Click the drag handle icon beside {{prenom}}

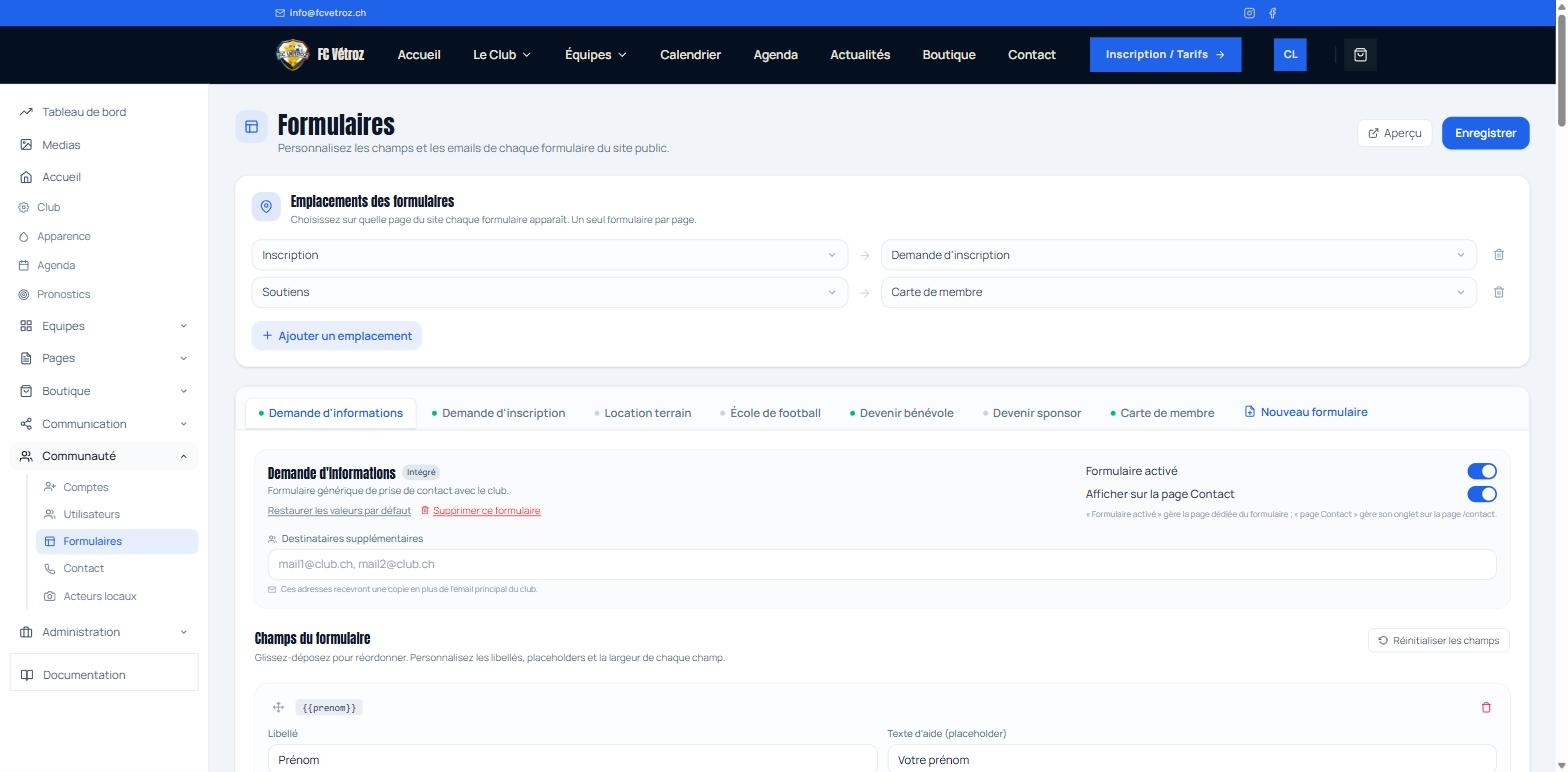(x=278, y=707)
